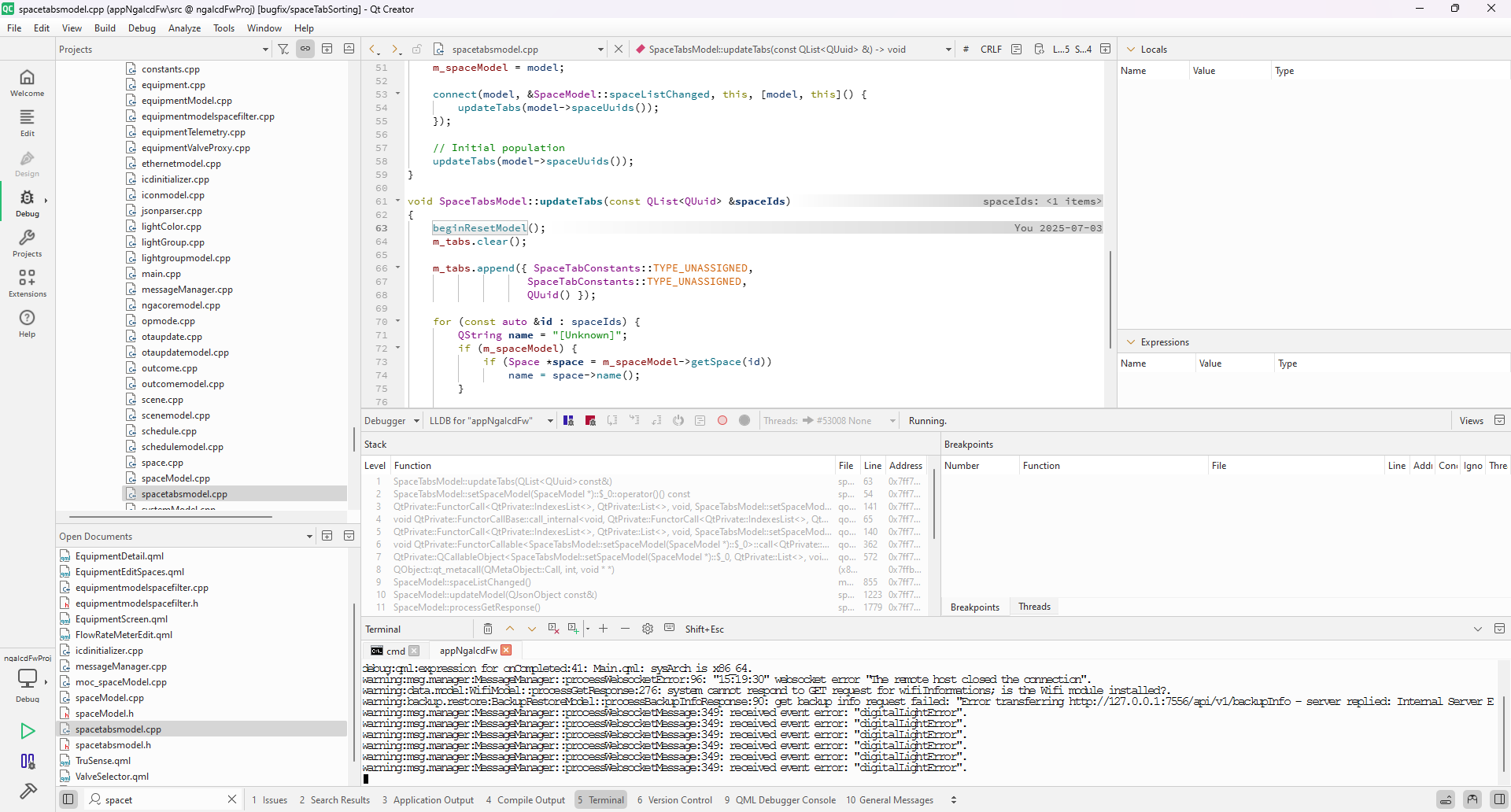Open the File menu
The image size is (1511, 812).
coord(14,28)
